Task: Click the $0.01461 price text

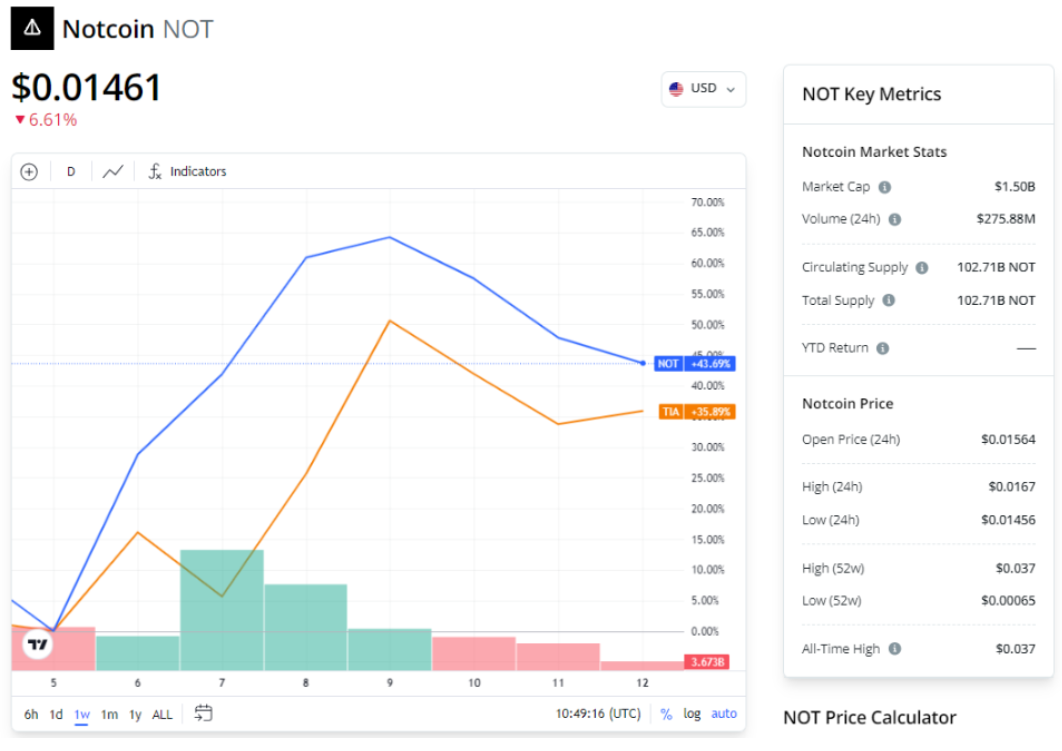Action: (x=87, y=87)
